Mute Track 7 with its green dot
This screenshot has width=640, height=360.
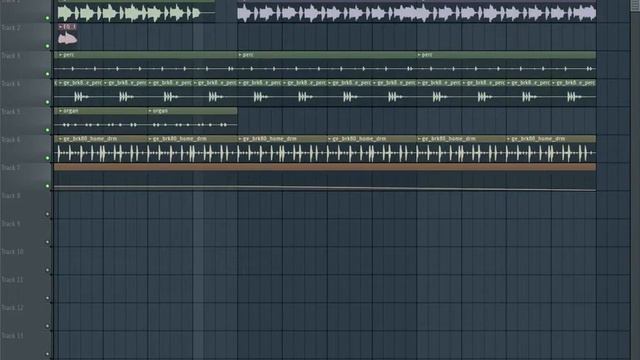[x=47, y=186]
